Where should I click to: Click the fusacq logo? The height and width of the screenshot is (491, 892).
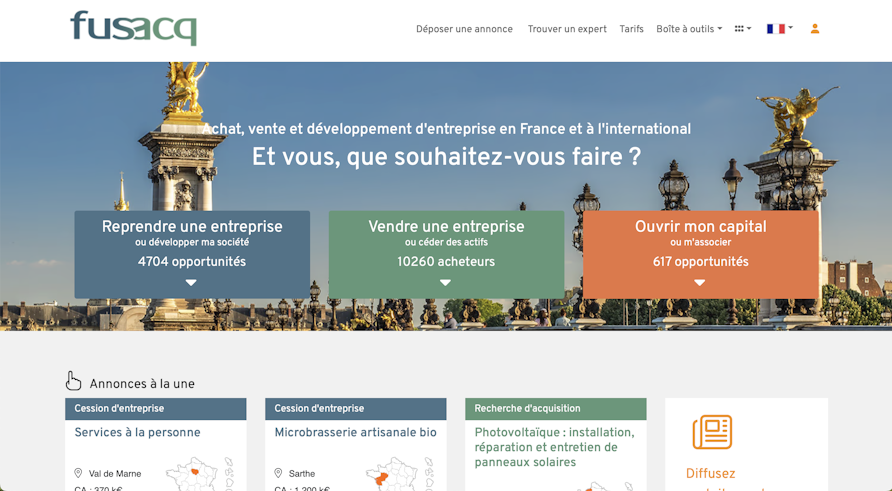134,28
